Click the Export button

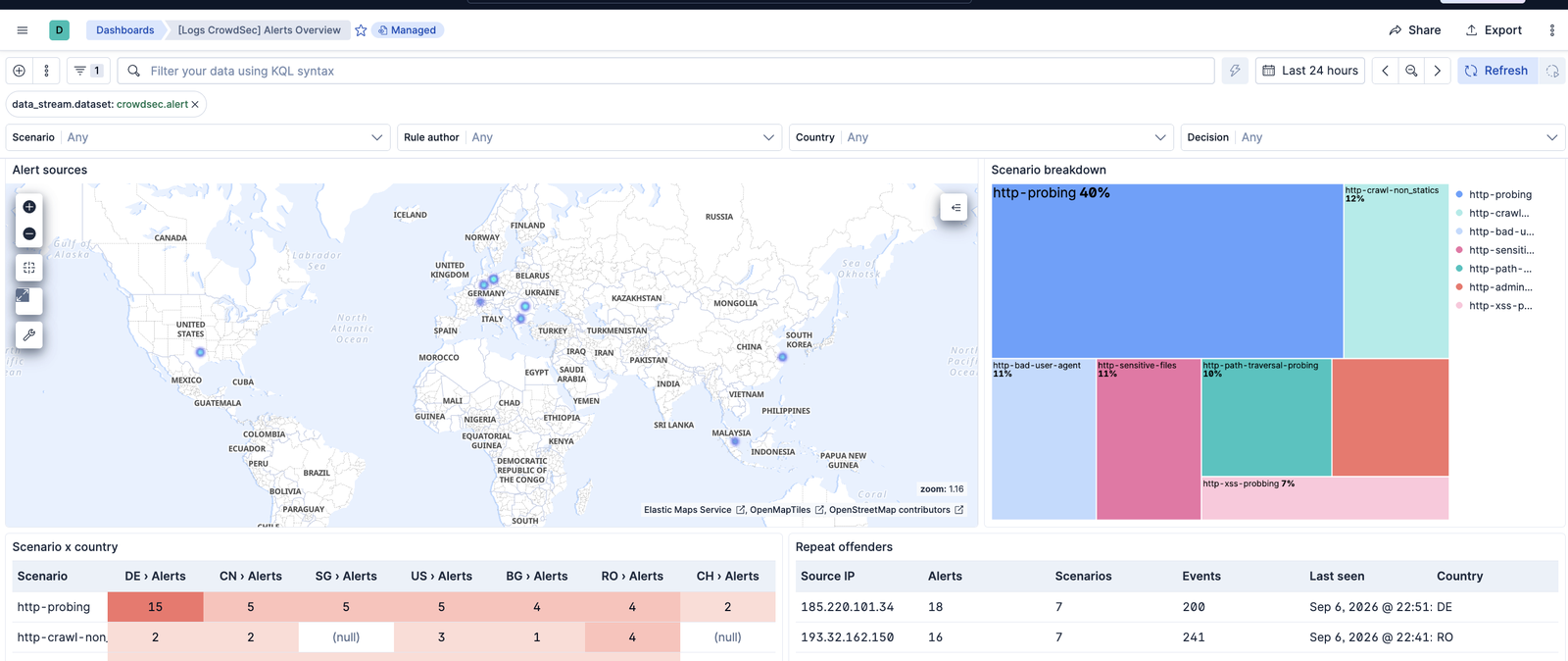coord(1494,30)
